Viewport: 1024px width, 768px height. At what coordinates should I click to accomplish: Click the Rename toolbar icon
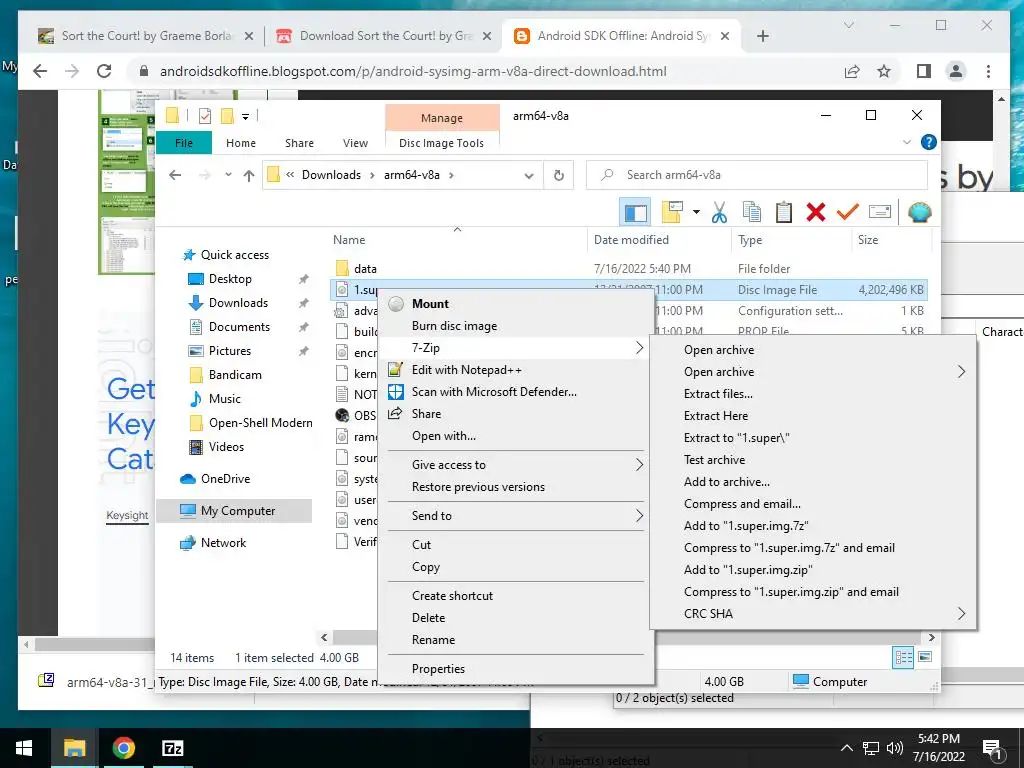pyautogui.click(x=880, y=212)
